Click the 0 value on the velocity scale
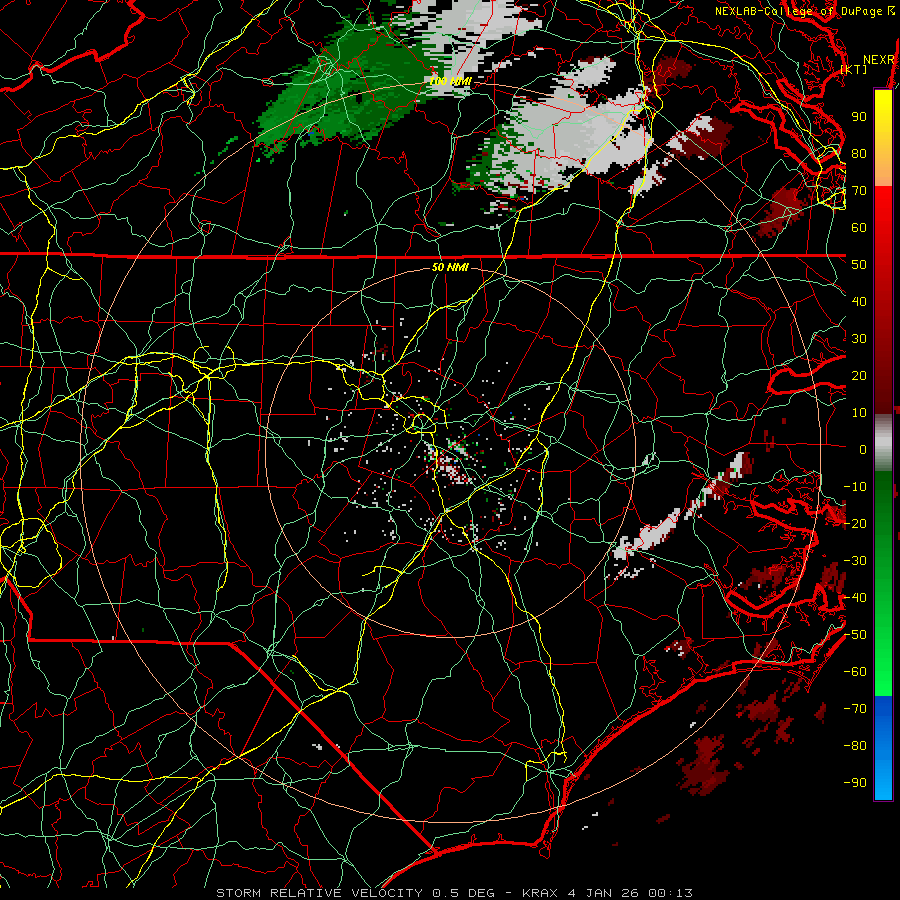Image resolution: width=900 pixels, height=900 pixels. pos(863,450)
